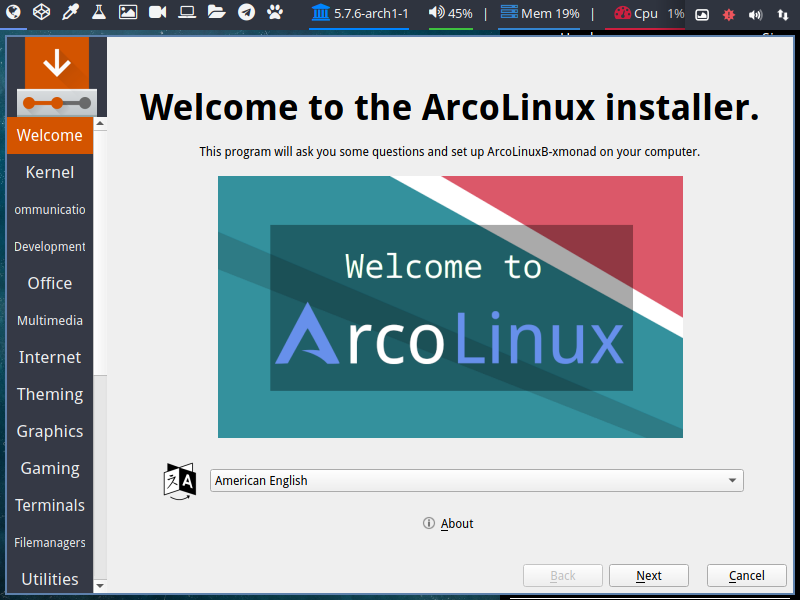Select the Development step in sidebar
Viewport: 800px width, 600px height.
click(x=49, y=246)
